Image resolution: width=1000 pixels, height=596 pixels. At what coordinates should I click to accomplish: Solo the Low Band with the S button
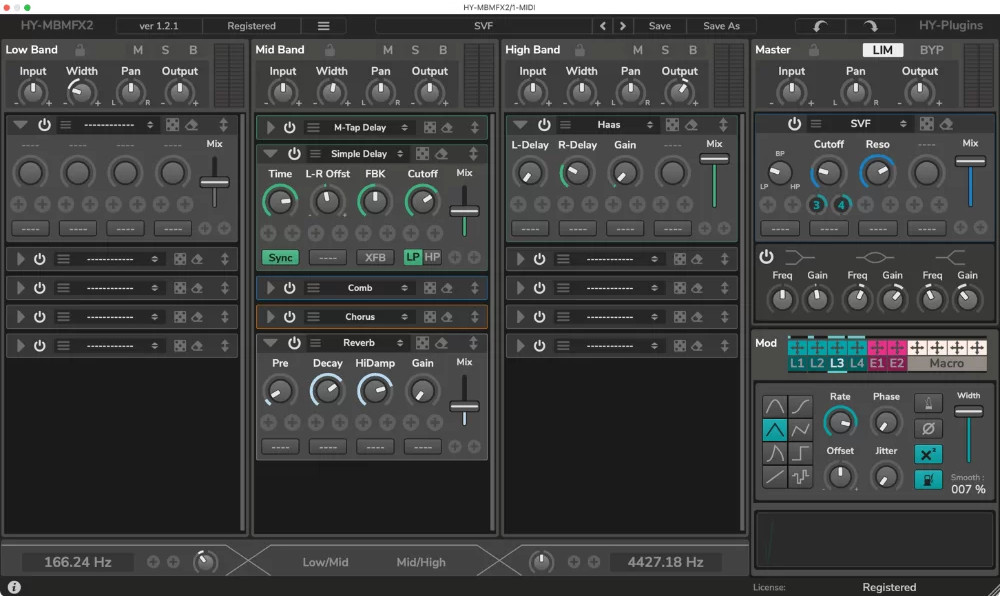pyautogui.click(x=165, y=49)
